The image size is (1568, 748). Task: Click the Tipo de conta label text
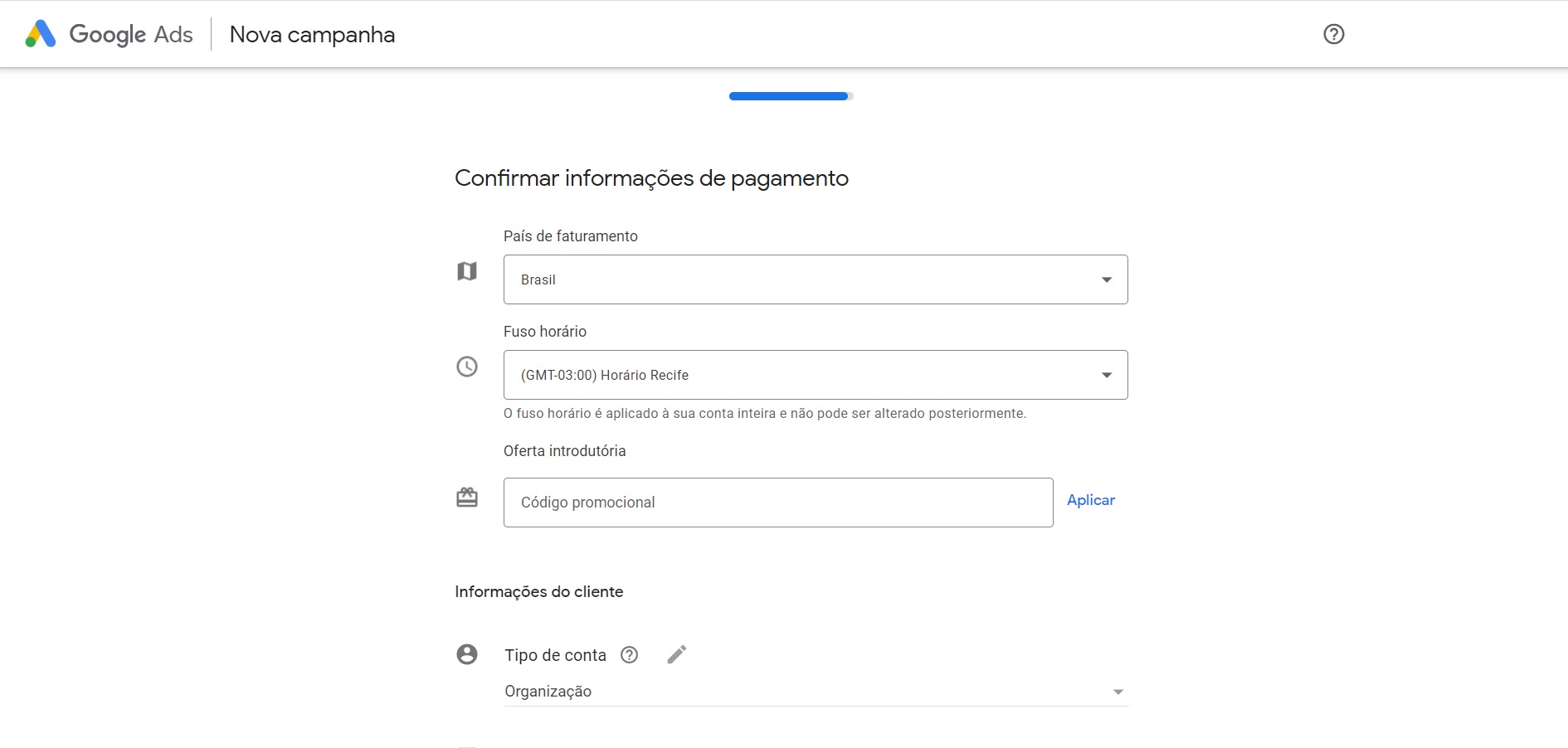coord(556,655)
